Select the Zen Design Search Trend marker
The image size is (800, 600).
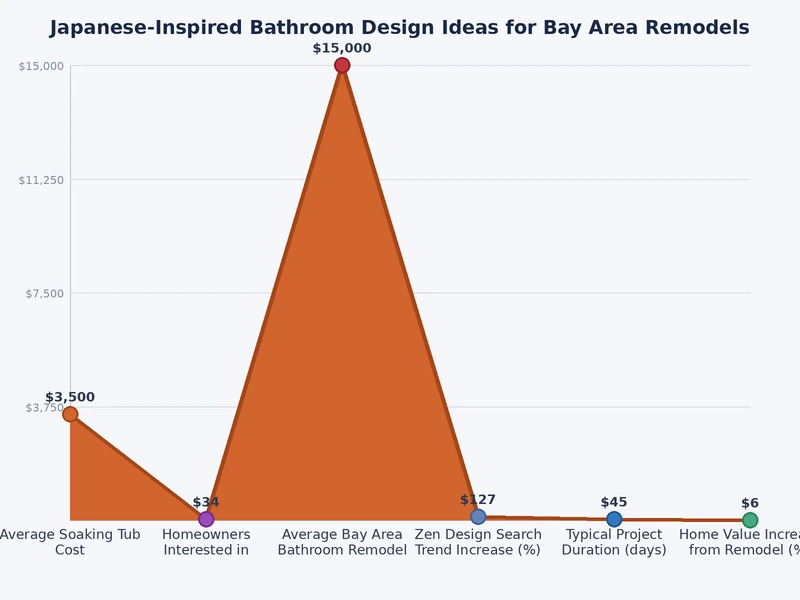[478, 516]
